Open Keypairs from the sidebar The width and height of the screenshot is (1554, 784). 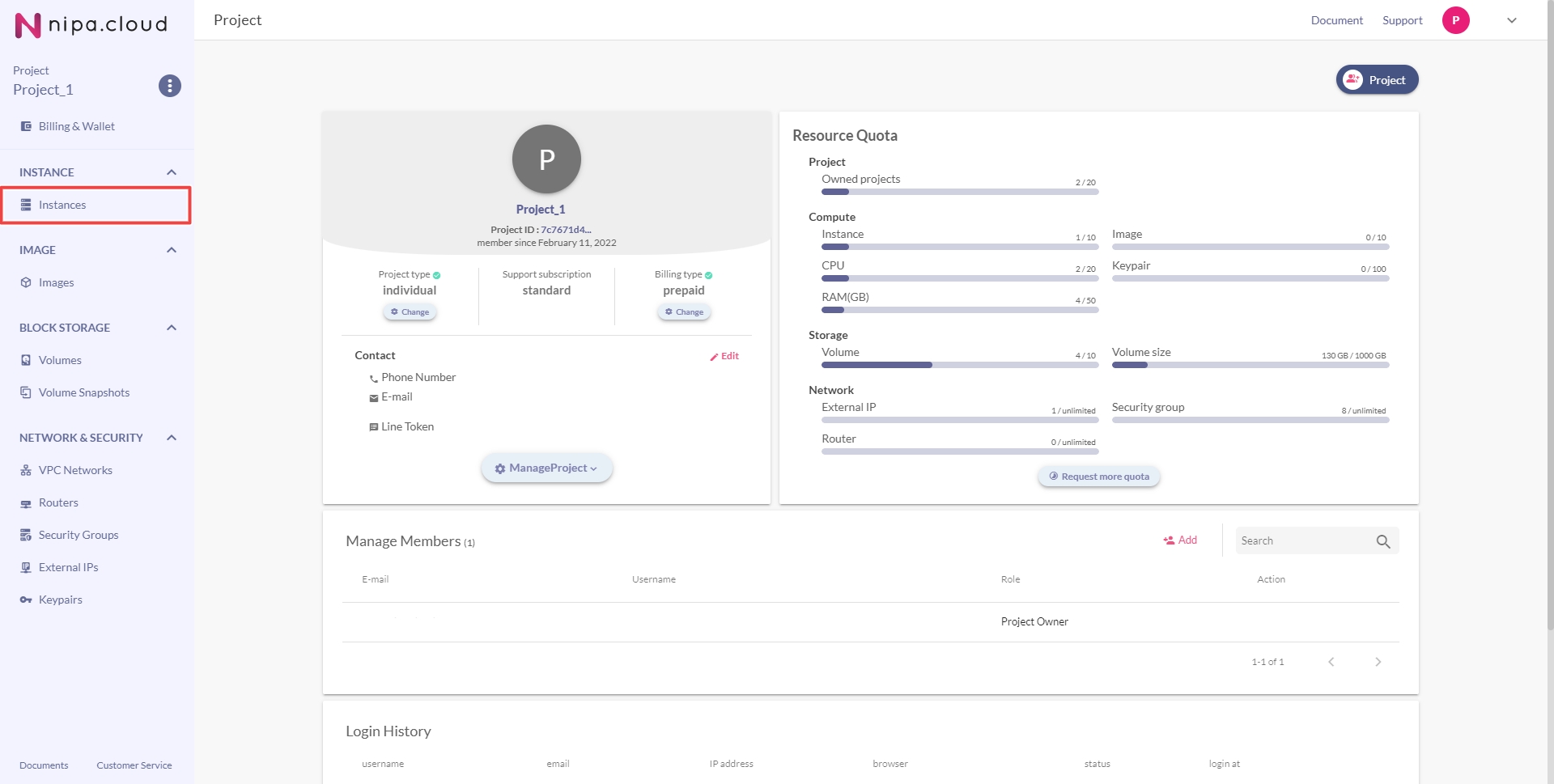[x=60, y=600]
